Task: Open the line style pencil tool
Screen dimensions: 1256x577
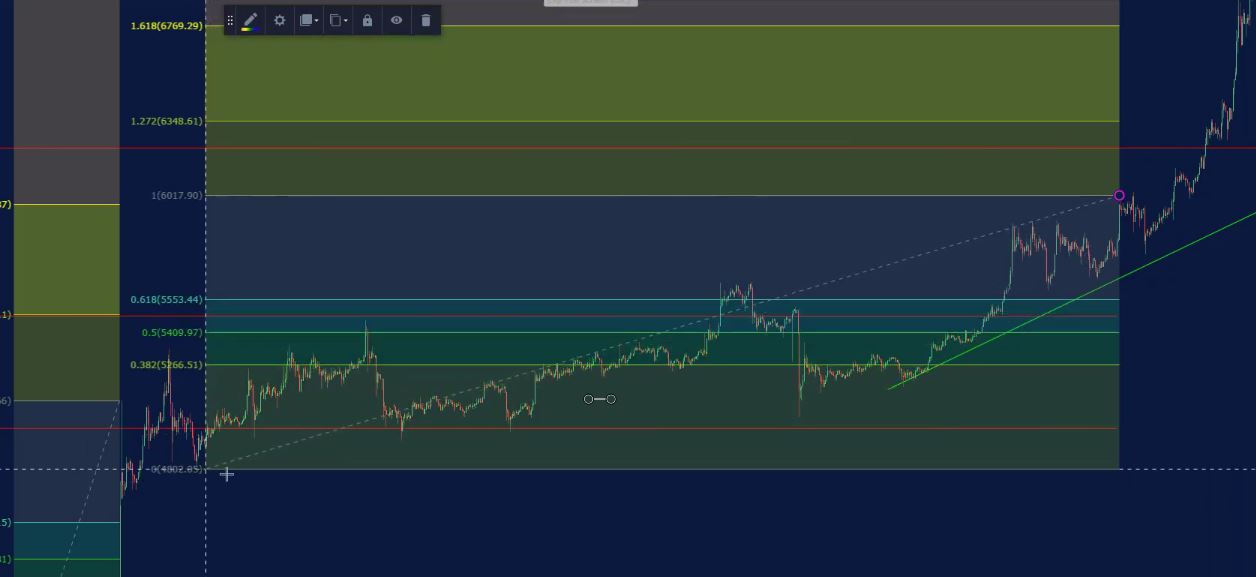Action: point(250,19)
